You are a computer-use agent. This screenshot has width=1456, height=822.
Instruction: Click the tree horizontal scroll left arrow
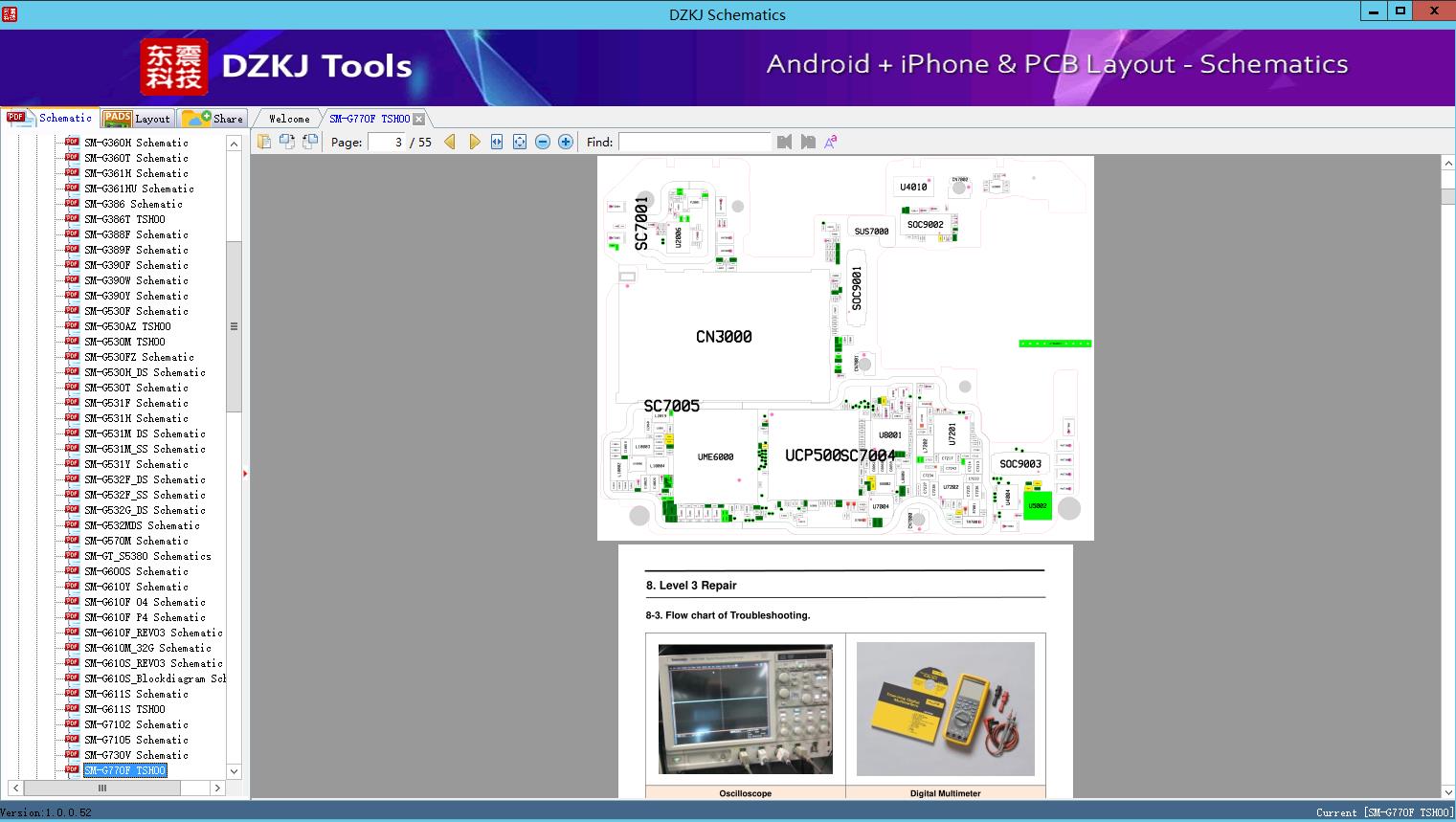(15, 789)
